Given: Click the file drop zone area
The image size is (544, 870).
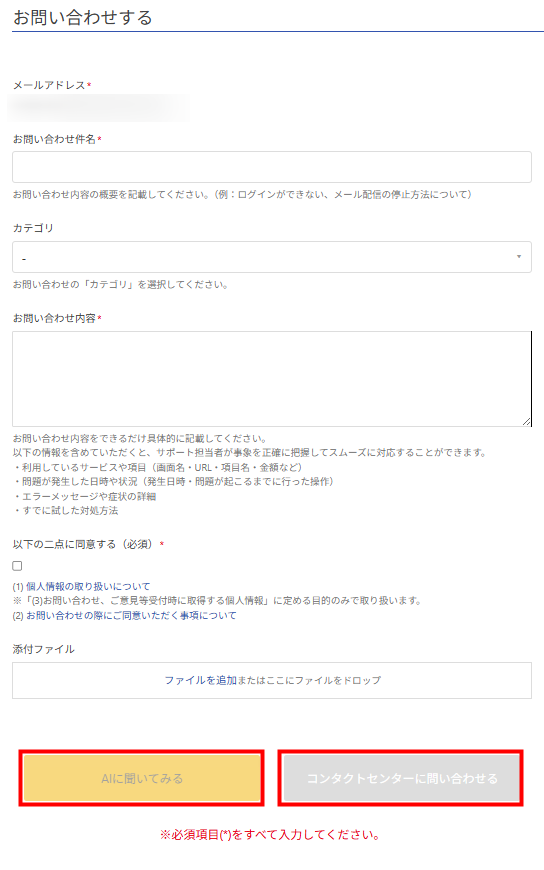Looking at the screenshot, I should [272, 680].
